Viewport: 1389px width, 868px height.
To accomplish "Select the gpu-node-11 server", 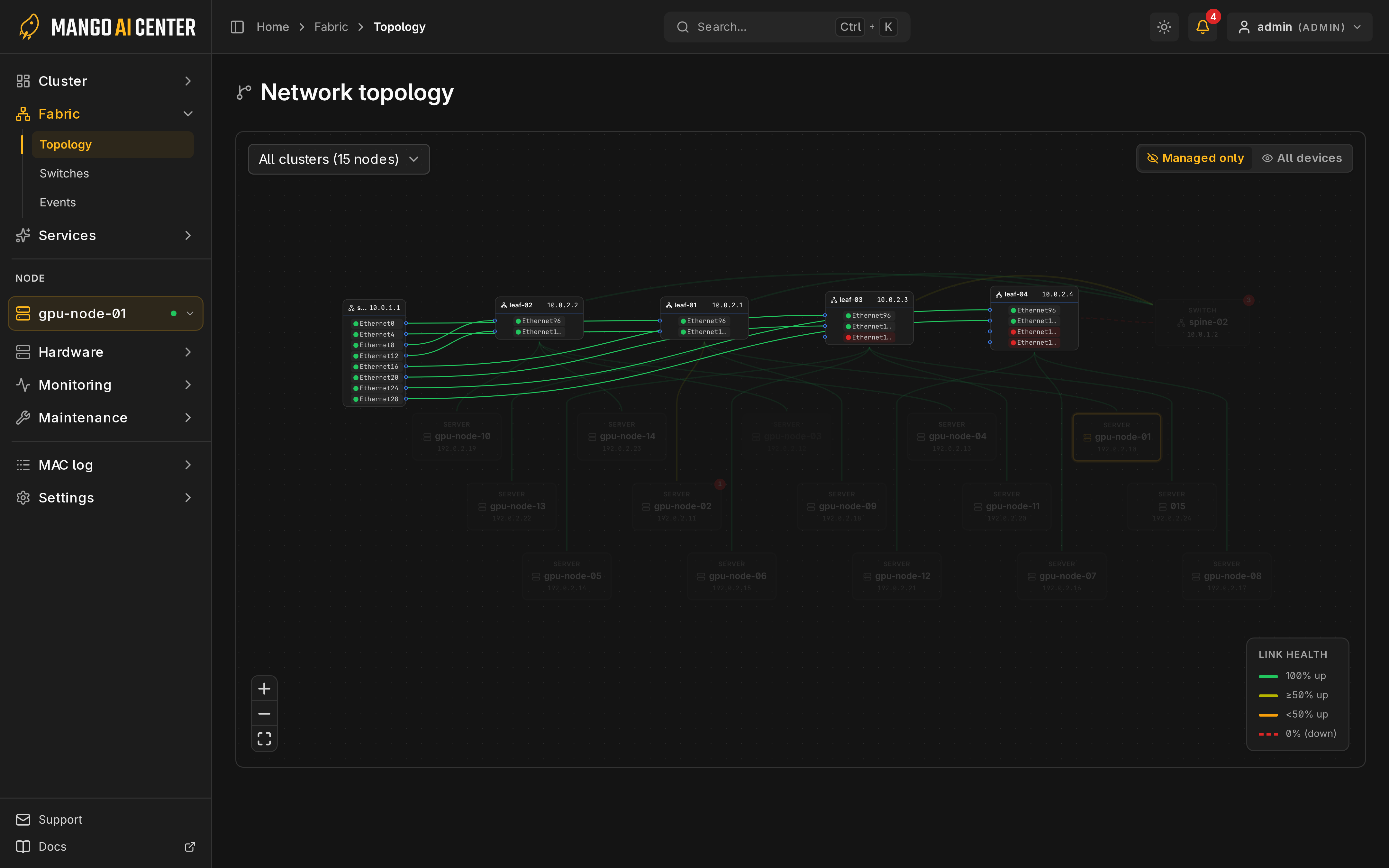I will [1007, 506].
